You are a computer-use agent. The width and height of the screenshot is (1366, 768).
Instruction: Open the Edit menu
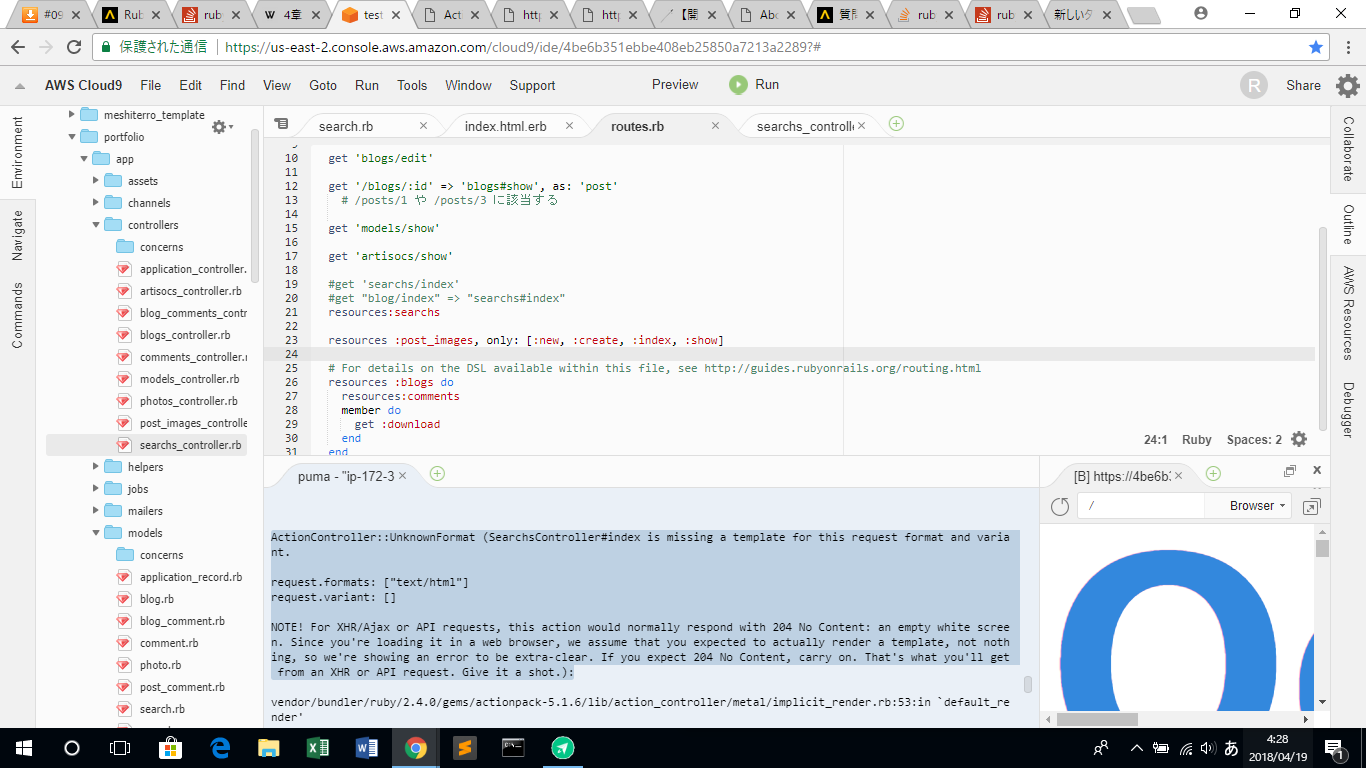pyautogui.click(x=190, y=85)
